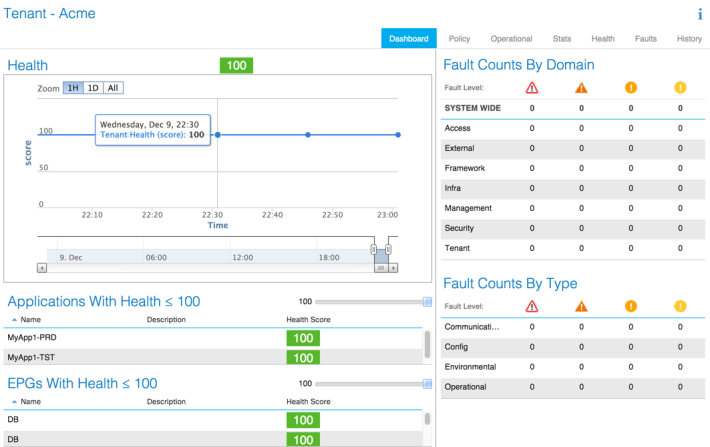The height and width of the screenshot is (447, 710).
Task: Click the 22:45 data point on health chart
Action: pyautogui.click(x=308, y=134)
